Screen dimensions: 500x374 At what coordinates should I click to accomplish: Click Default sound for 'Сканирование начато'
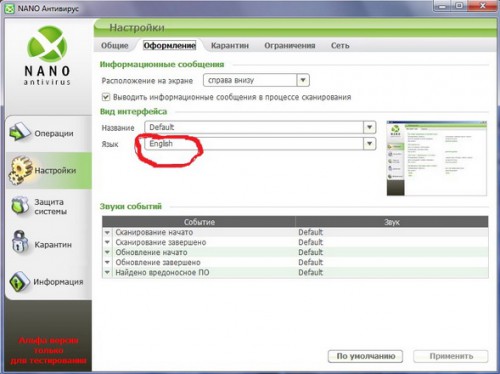[x=310, y=232]
